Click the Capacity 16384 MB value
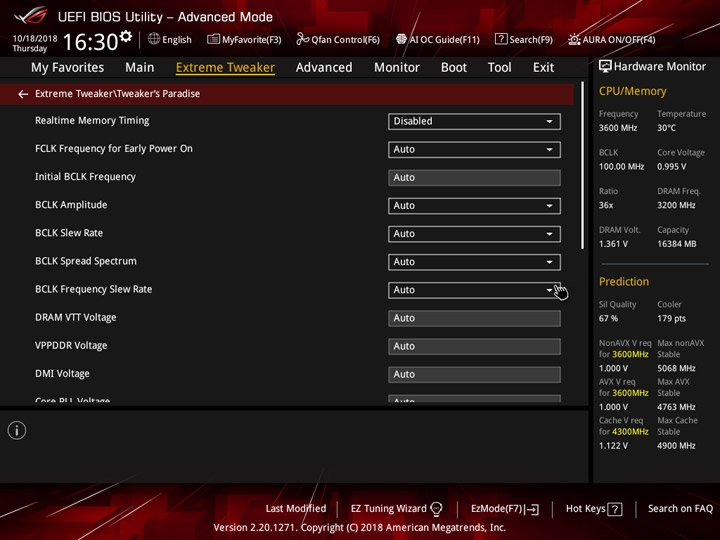The width and height of the screenshot is (720, 540). tap(676, 244)
